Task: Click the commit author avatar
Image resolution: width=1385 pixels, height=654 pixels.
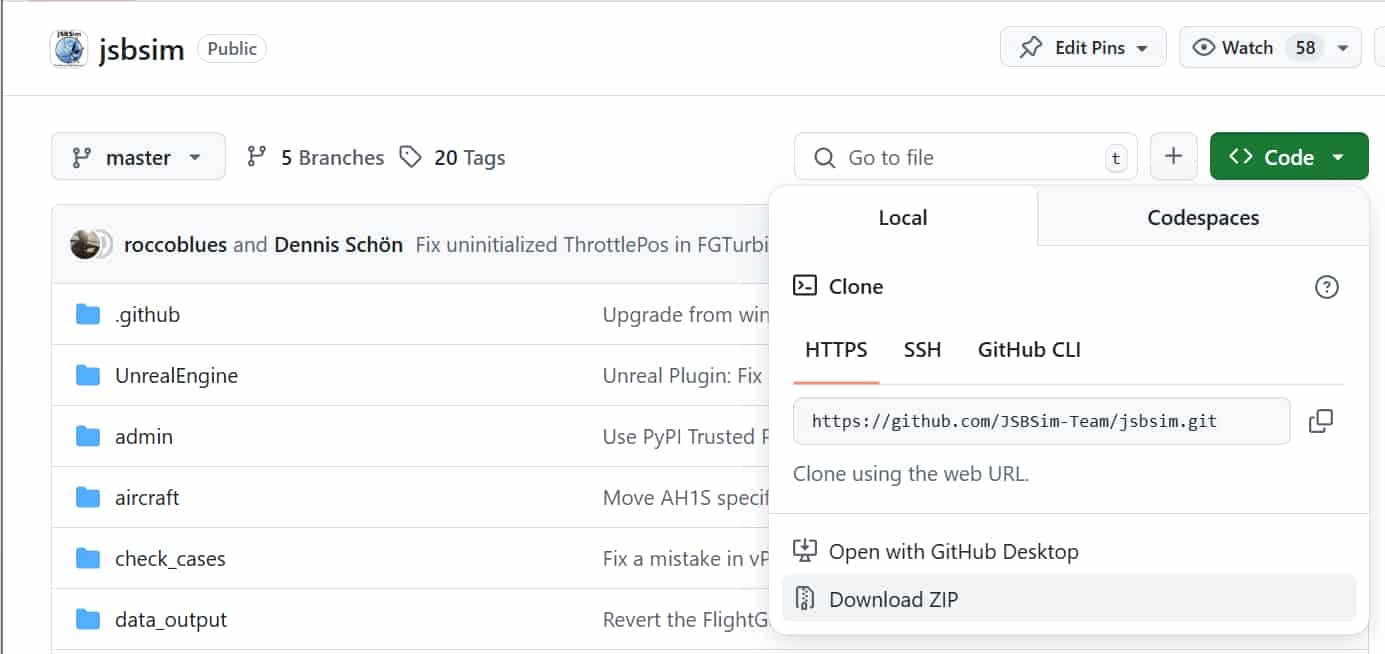Action: [85, 244]
